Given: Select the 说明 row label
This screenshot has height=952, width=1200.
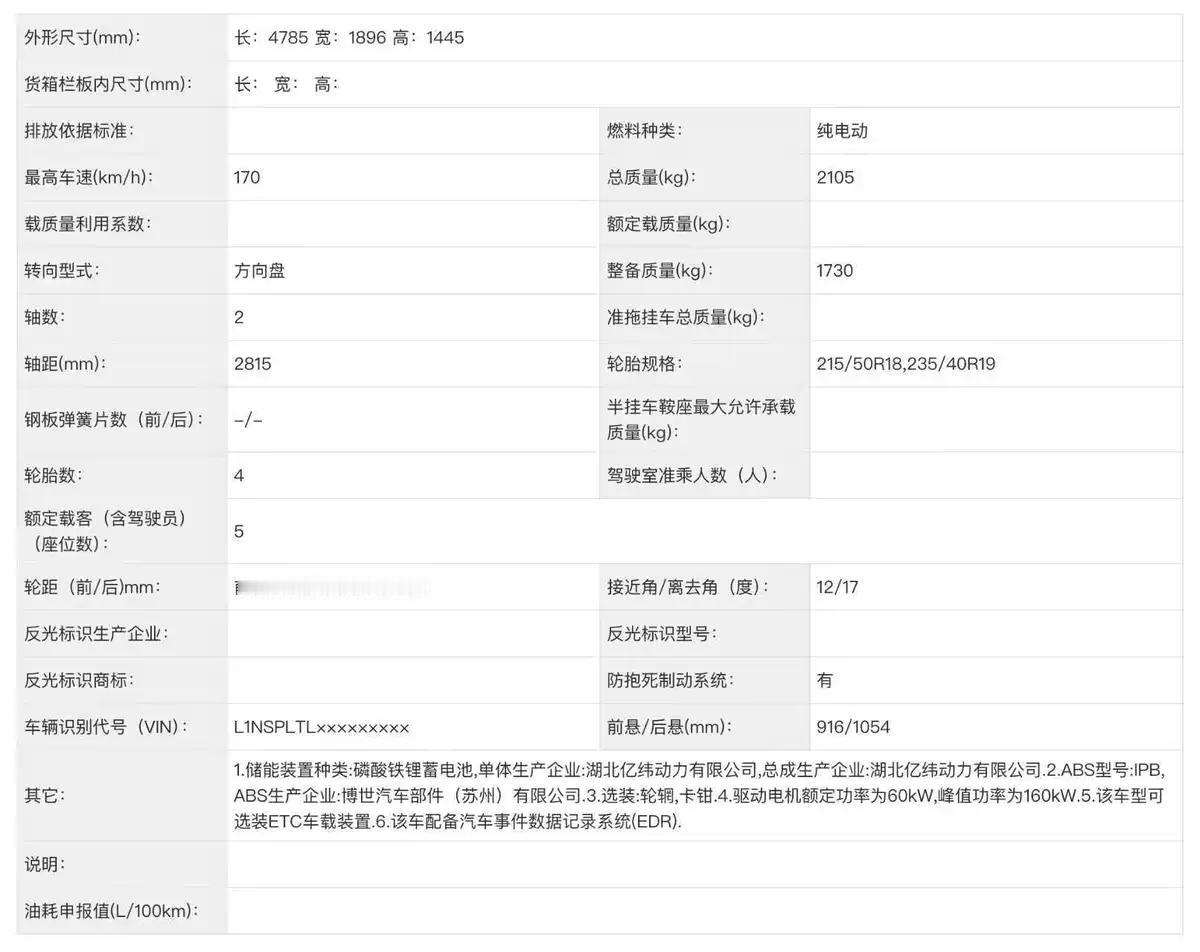Looking at the screenshot, I should (x=42, y=866).
